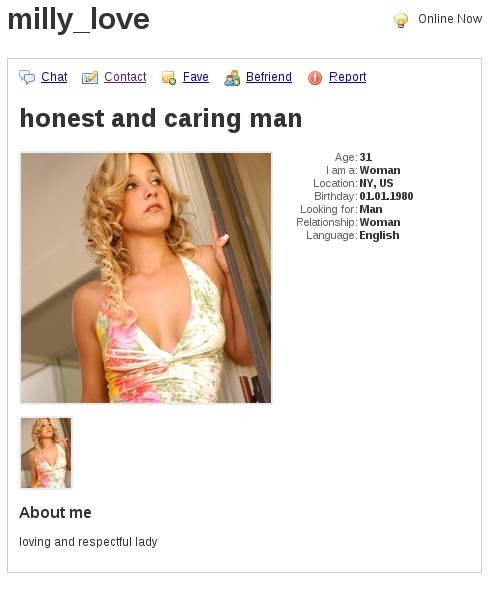This screenshot has height=589, width=499.
Task: Open the Contact link
Action: pyautogui.click(x=125, y=77)
